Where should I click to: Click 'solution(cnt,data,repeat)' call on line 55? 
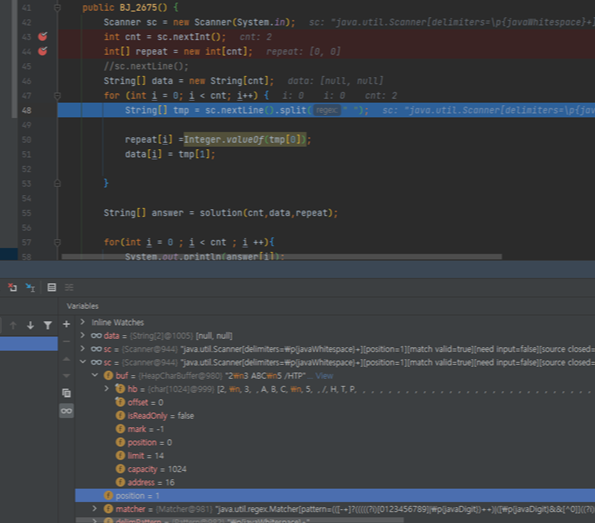[266, 213]
